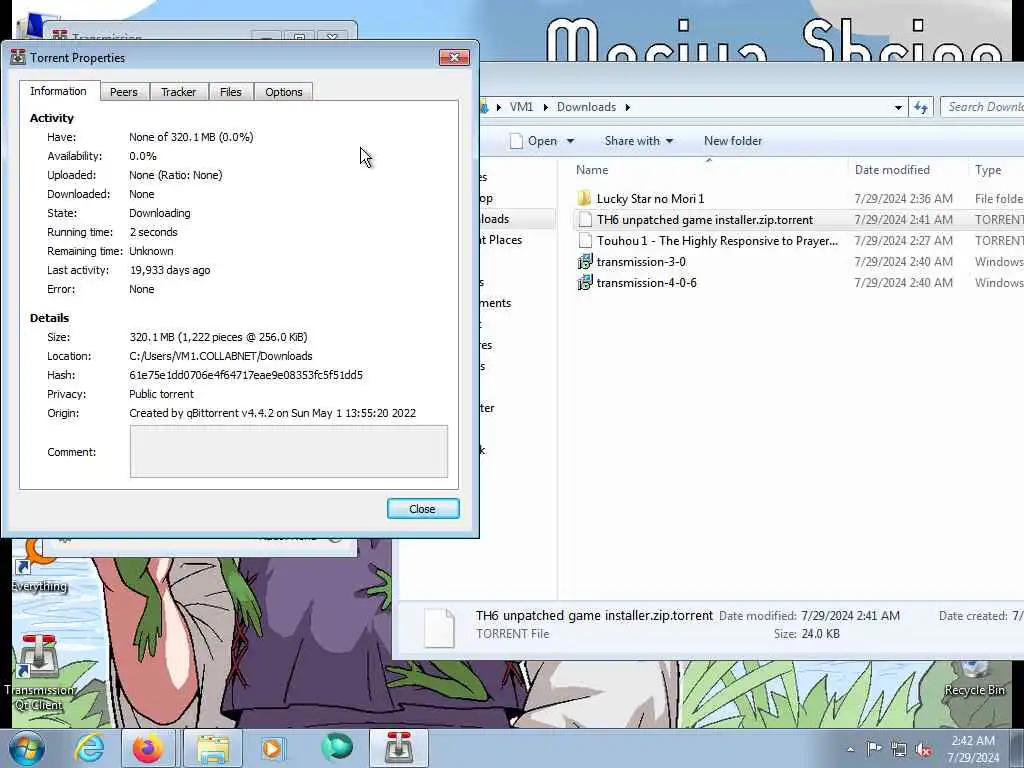
Task: Click the Touhou 1 torrent file icon
Action: pos(585,240)
